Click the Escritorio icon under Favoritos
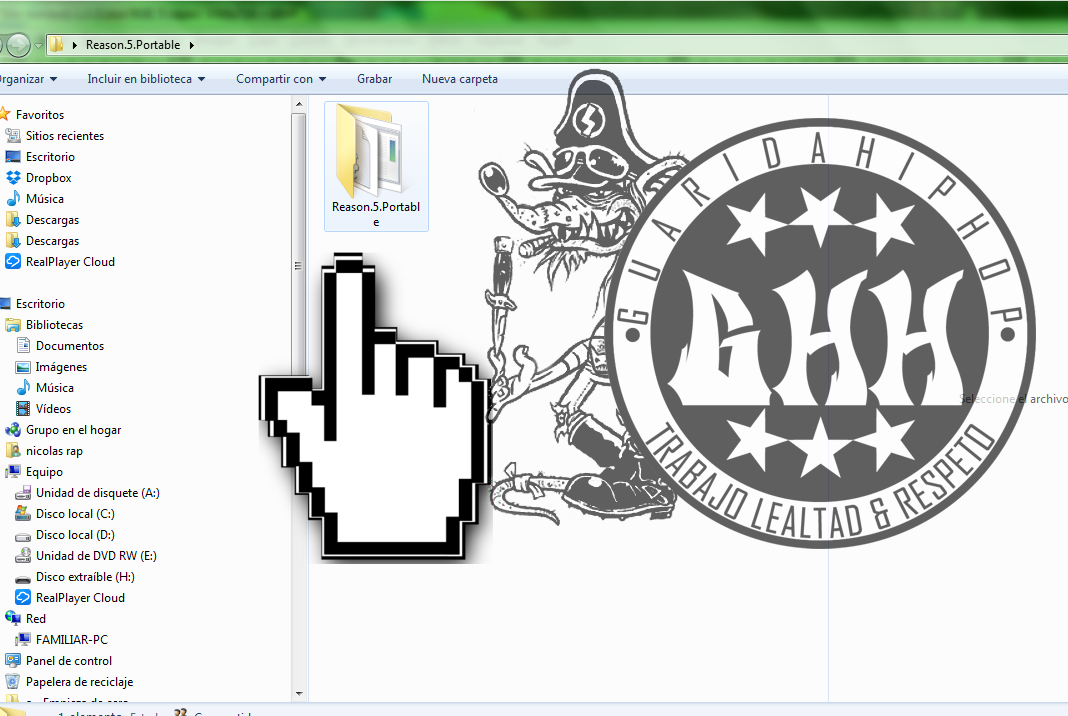Image resolution: width=1068 pixels, height=716 pixels. [12, 157]
